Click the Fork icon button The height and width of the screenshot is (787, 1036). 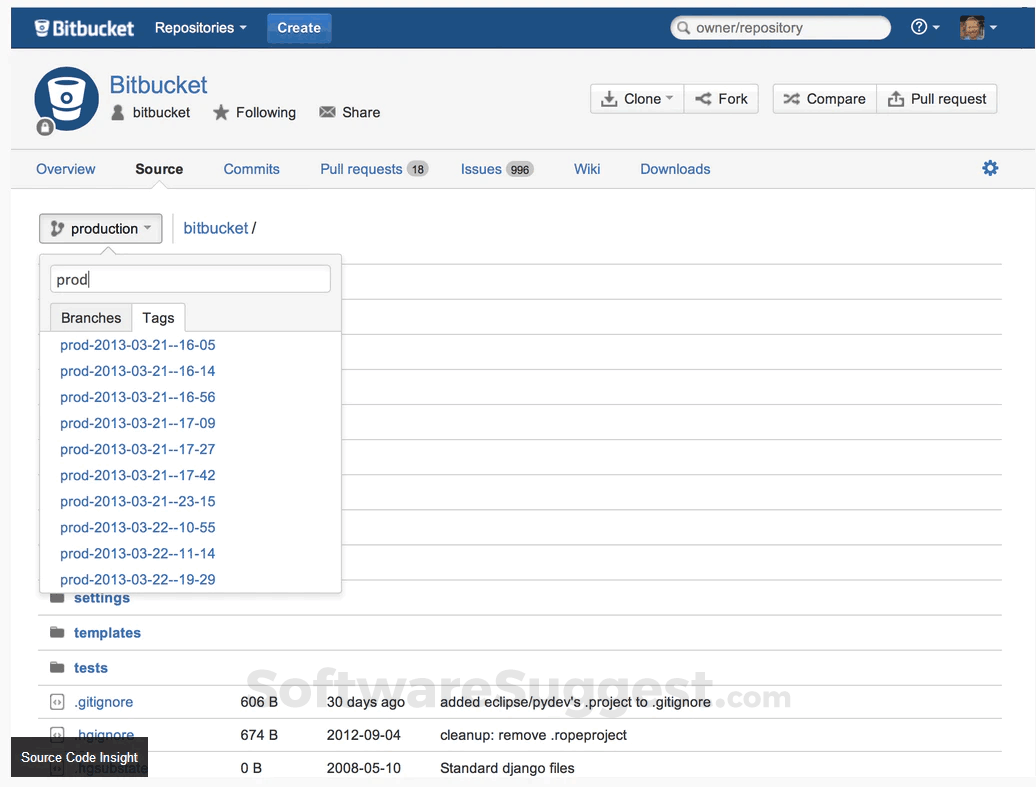(703, 98)
